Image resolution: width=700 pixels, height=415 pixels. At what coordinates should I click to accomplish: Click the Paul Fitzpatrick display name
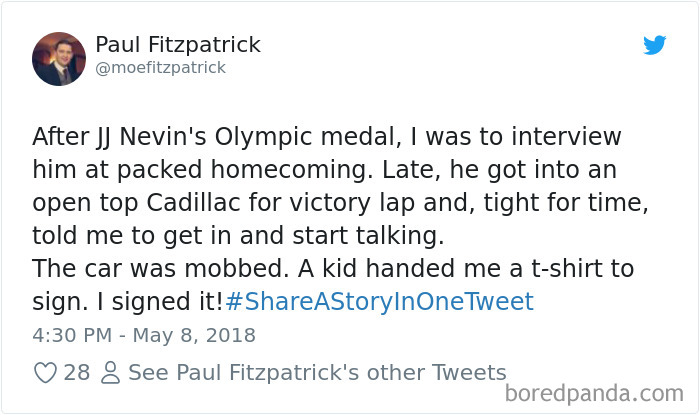click(178, 44)
